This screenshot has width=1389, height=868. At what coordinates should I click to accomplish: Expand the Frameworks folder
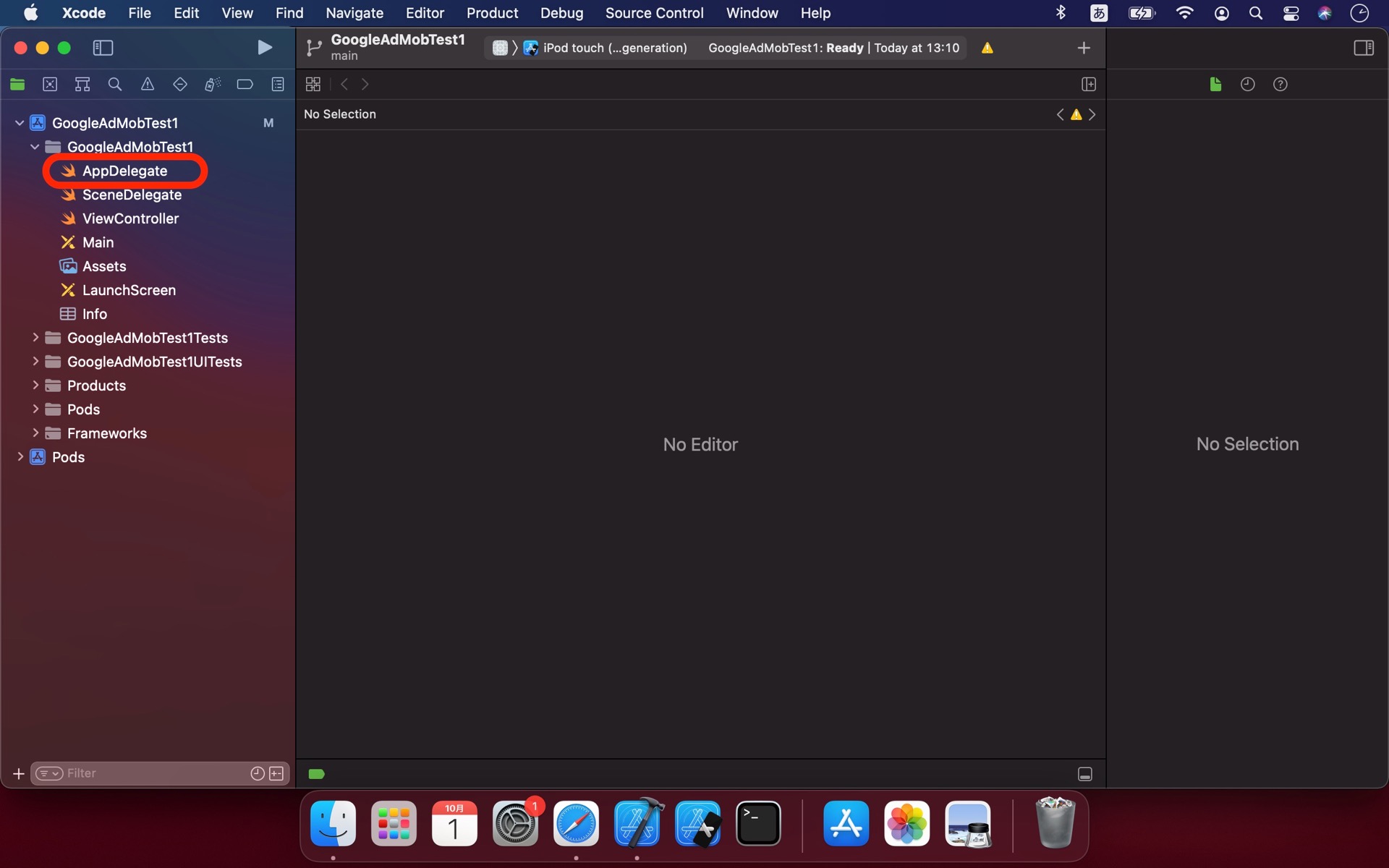(35, 433)
